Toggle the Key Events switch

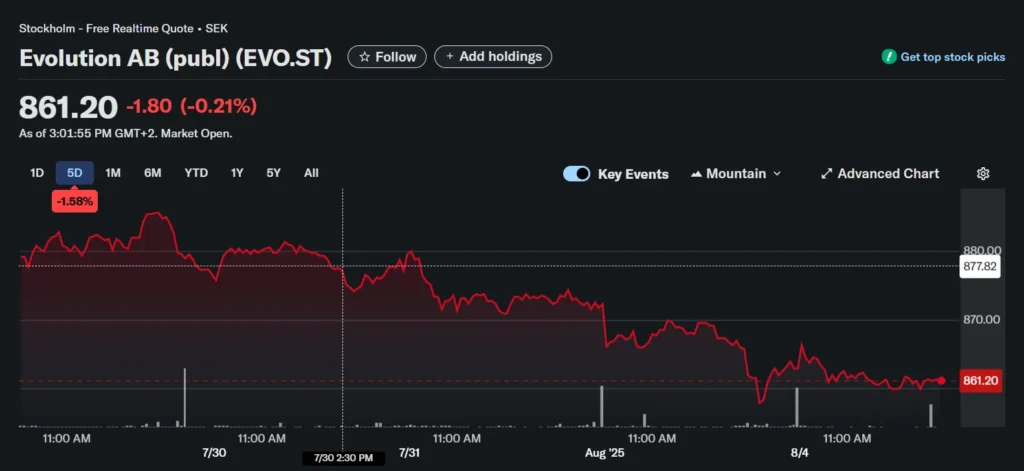577,174
